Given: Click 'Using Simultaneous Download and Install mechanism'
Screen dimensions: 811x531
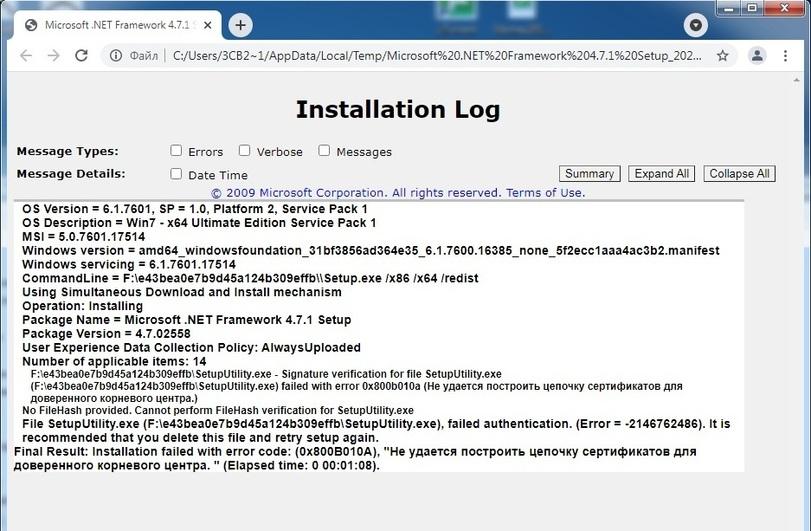Looking at the screenshot, I should pyautogui.click(x=182, y=292).
